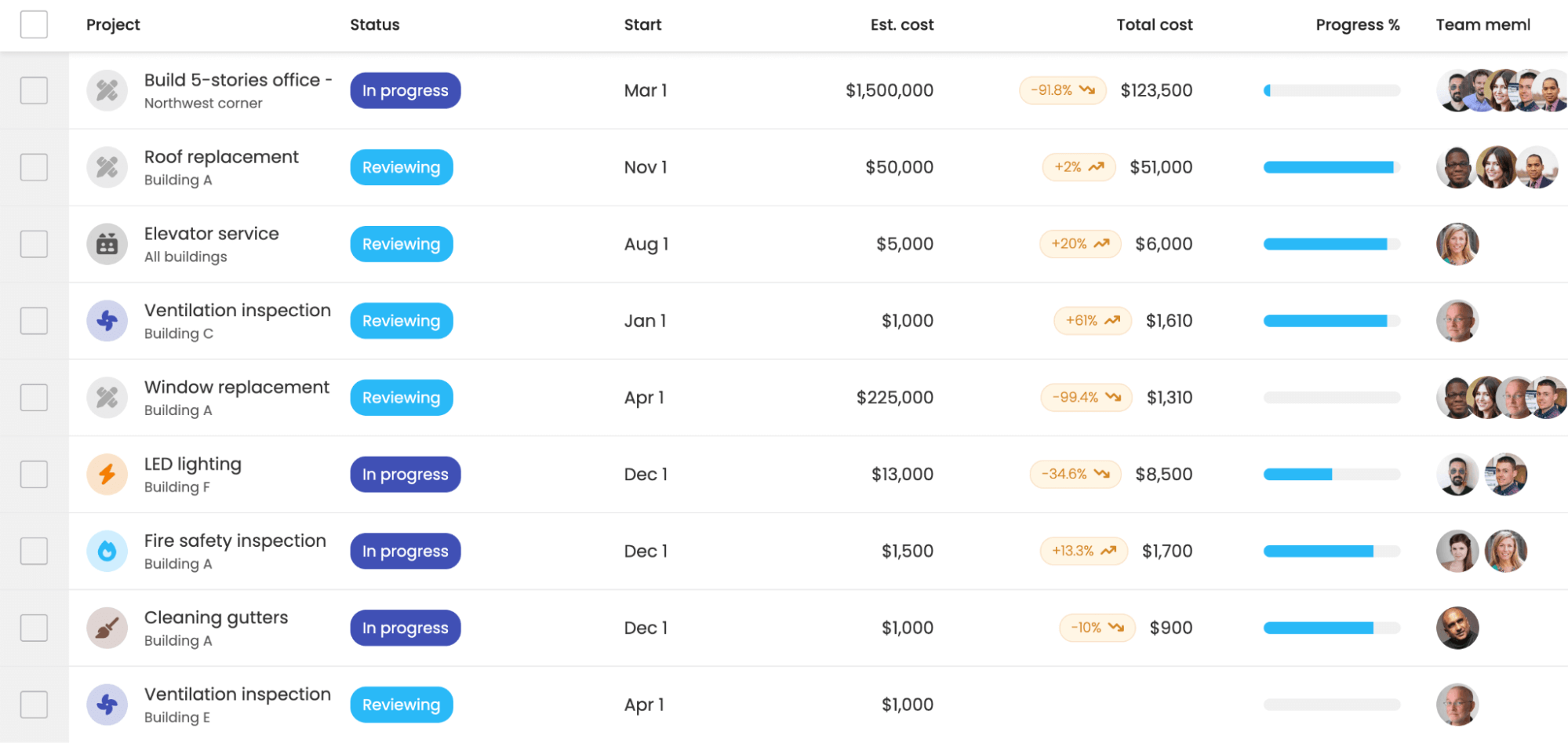Click the team member avatar for Elevator service
This screenshot has width=1568, height=743.
click(x=1457, y=244)
